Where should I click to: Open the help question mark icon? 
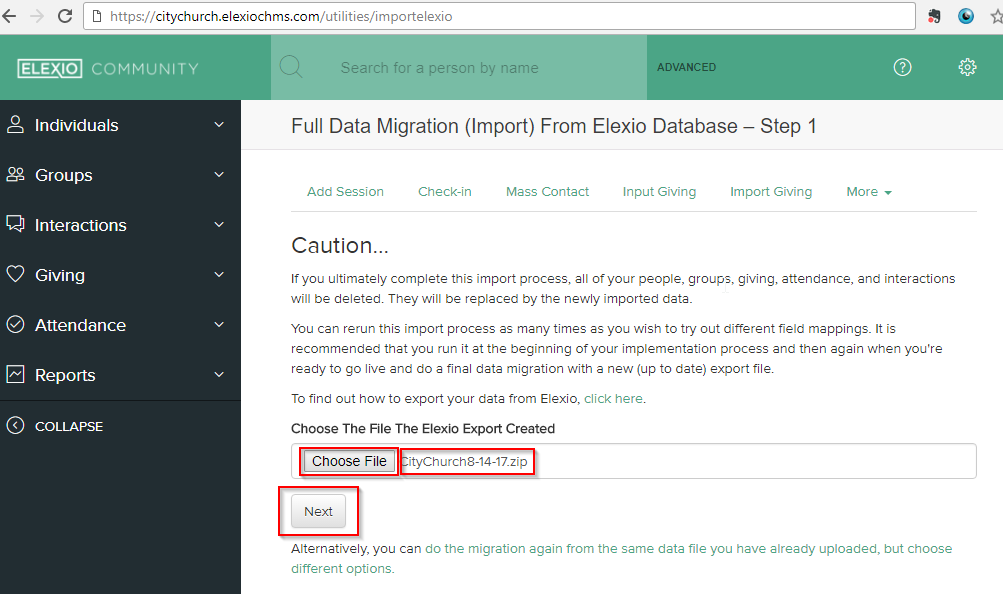pos(903,67)
